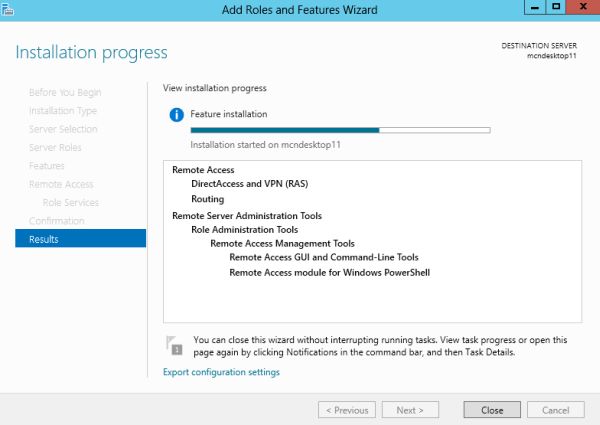
Task: Click the Previous button
Action: point(347,410)
